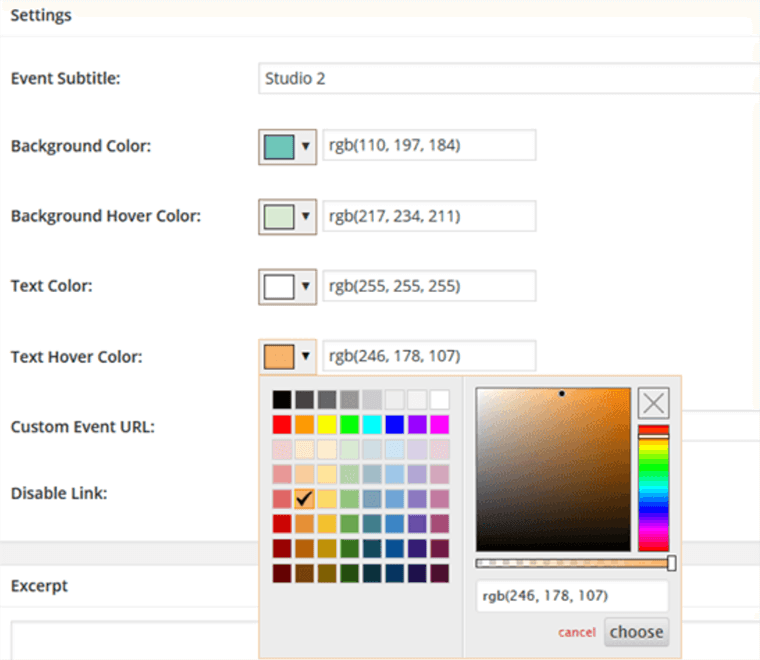Click in the rainbow hue slider
The height and width of the screenshot is (660, 760).
(x=653, y=490)
